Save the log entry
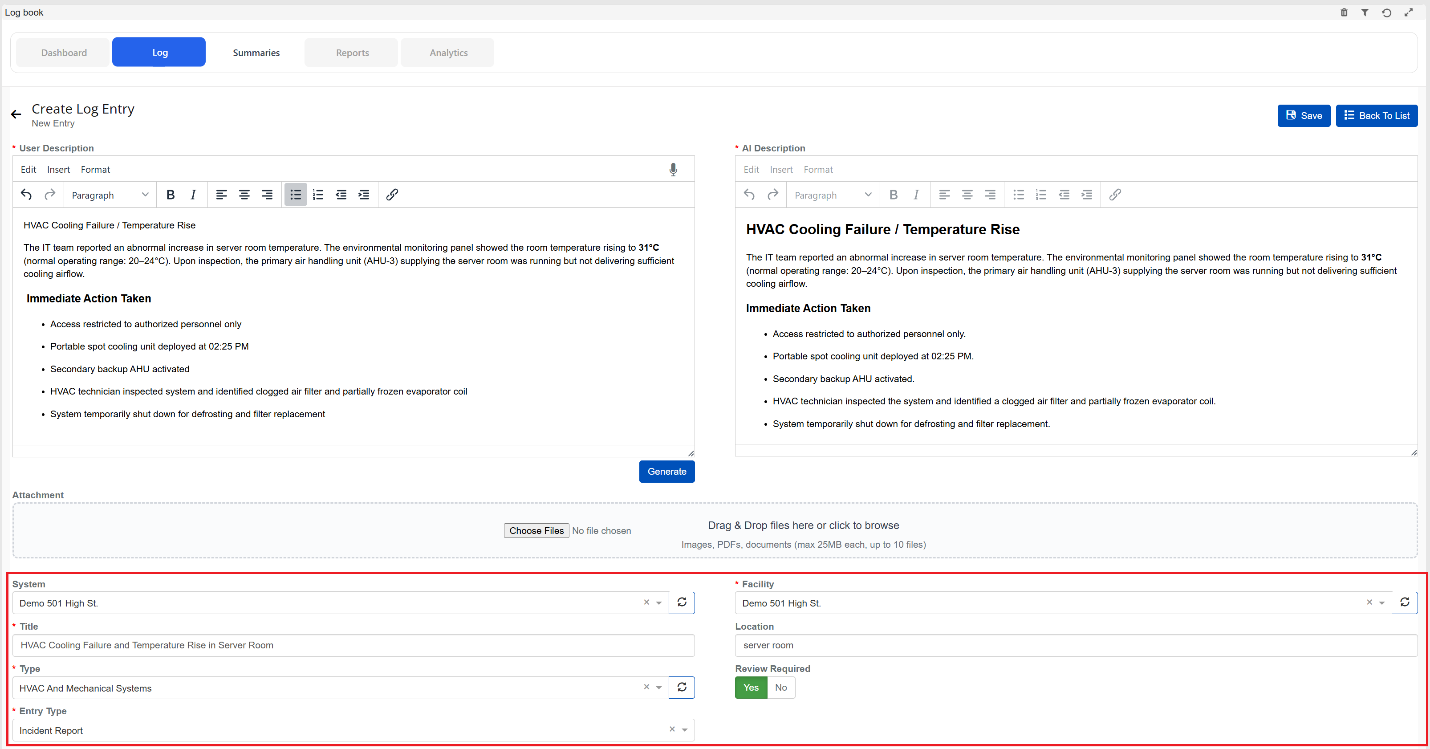Screen dimensions: 1430x749 coord(1303,115)
